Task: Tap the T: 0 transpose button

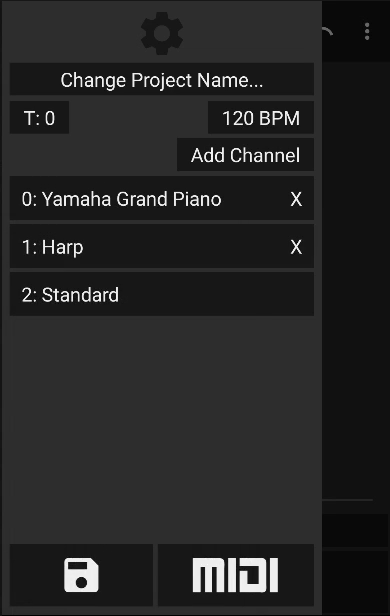Action: click(39, 118)
